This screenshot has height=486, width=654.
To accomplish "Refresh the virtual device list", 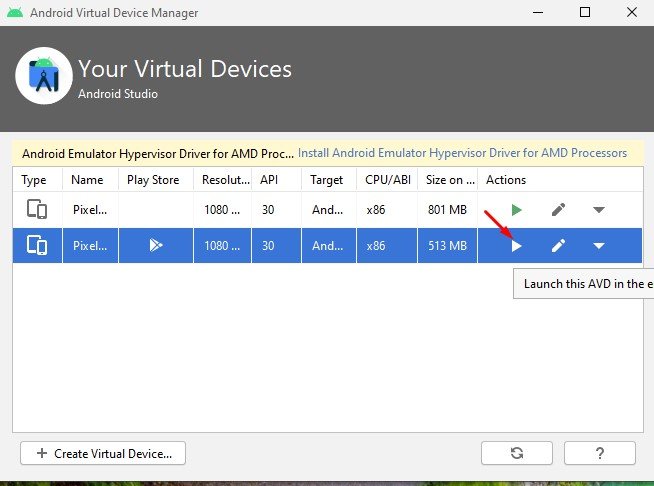I will (517, 453).
